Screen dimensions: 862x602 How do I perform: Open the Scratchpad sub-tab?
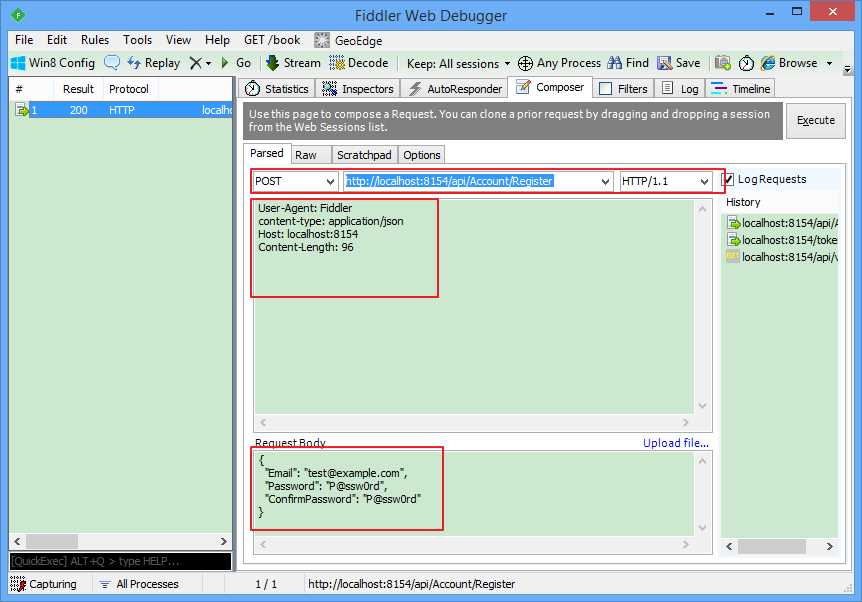pos(364,155)
